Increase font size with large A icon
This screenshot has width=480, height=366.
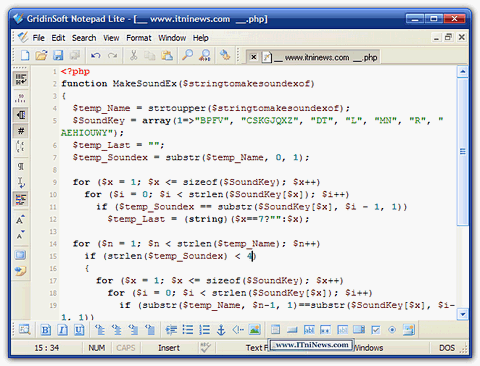click(21, 220)
